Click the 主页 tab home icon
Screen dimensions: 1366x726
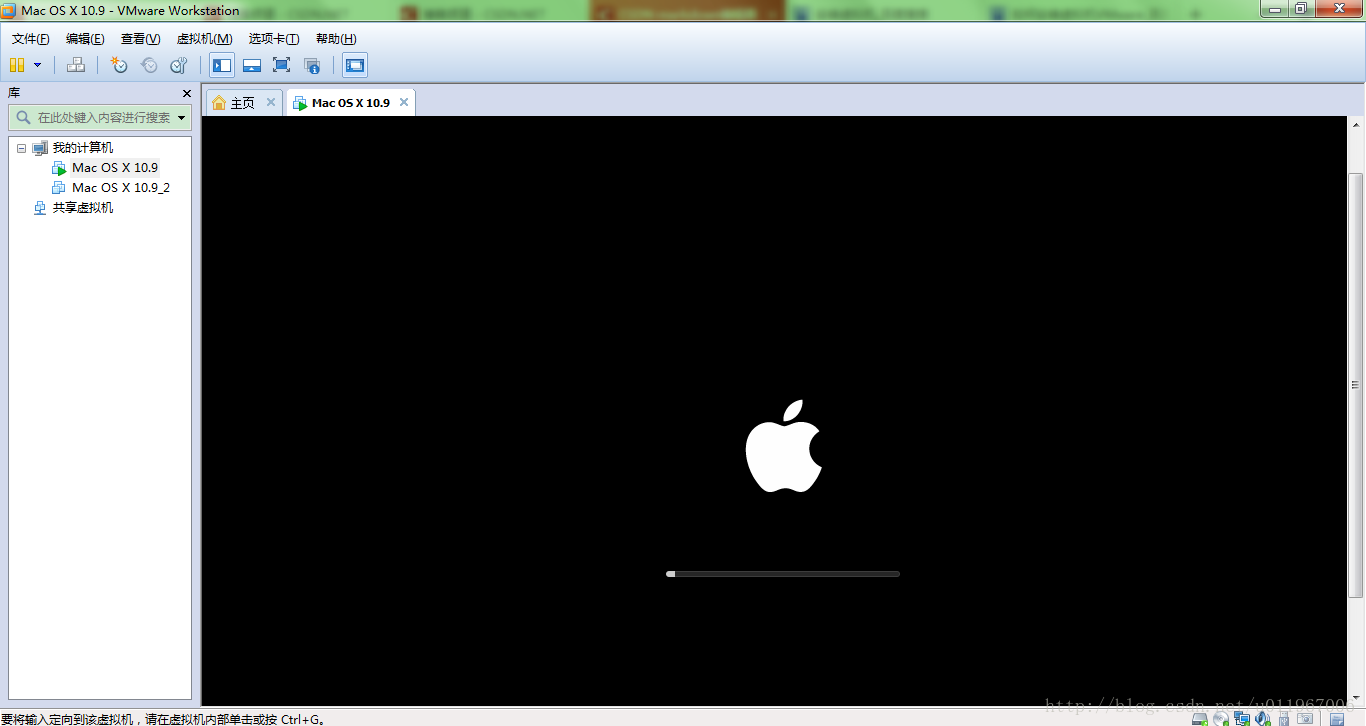[219, 103]
